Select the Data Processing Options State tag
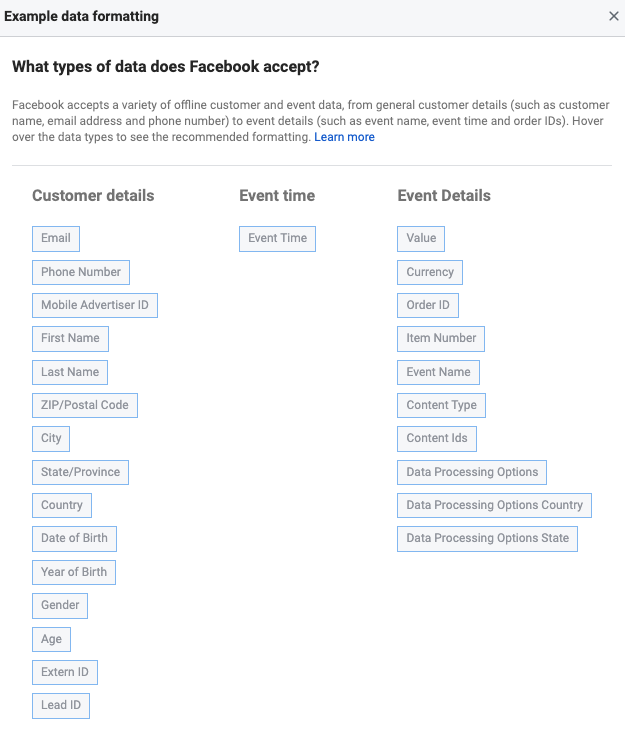 click(x=487, y=538)
